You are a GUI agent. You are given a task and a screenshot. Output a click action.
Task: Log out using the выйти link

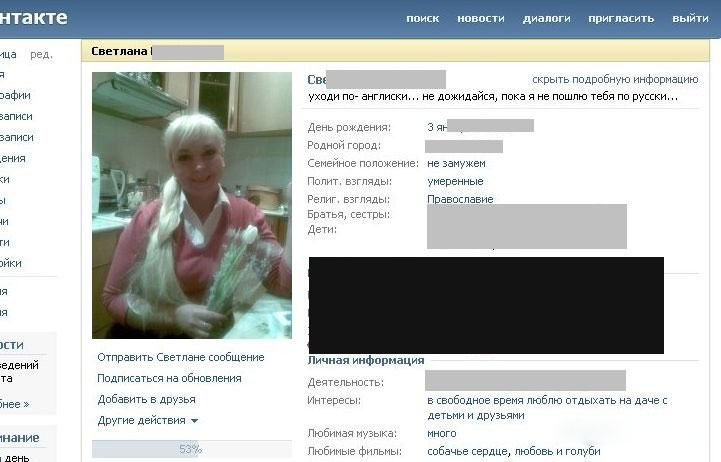click(690, 18)
